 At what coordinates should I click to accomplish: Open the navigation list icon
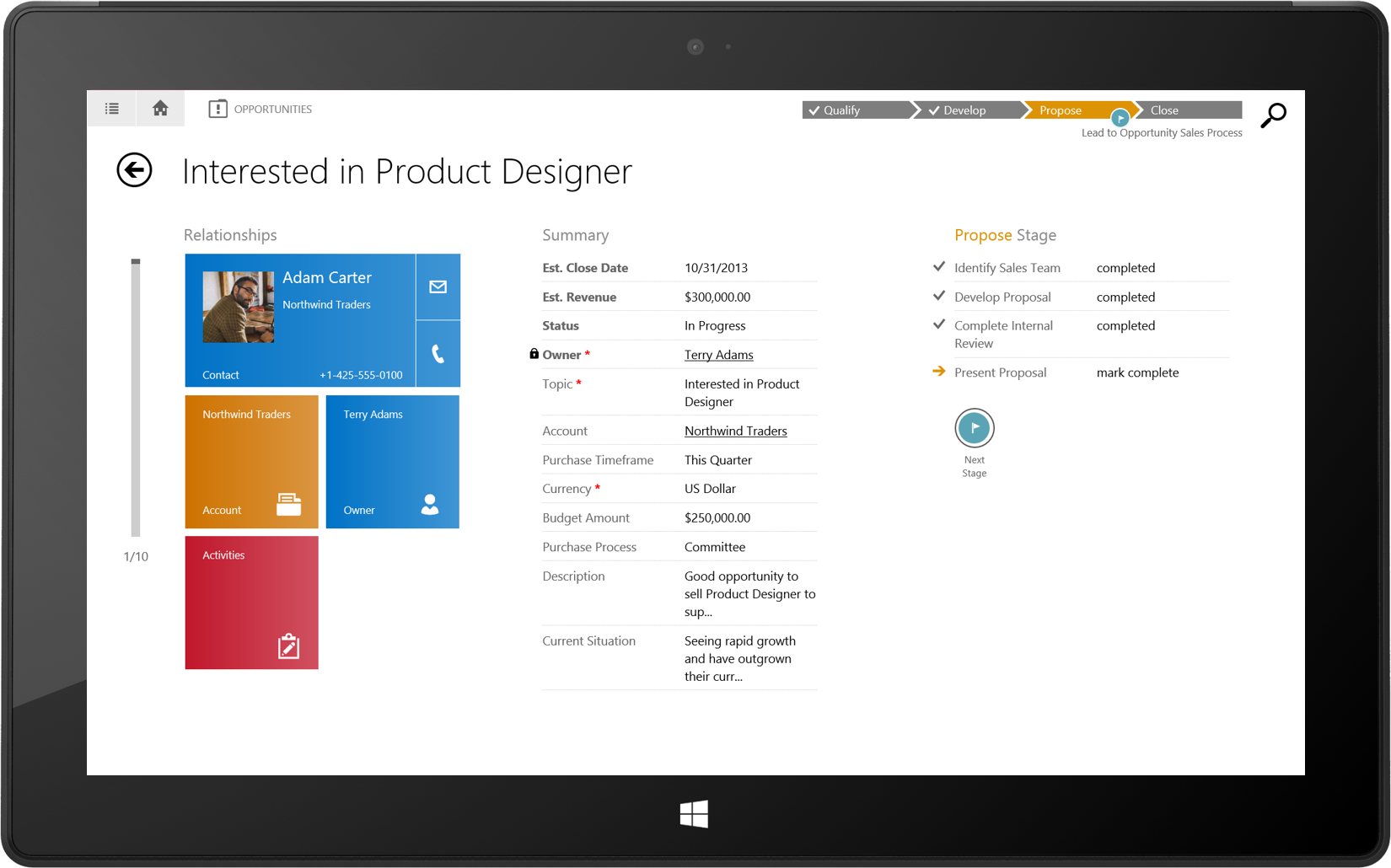[x=110, y=108]
